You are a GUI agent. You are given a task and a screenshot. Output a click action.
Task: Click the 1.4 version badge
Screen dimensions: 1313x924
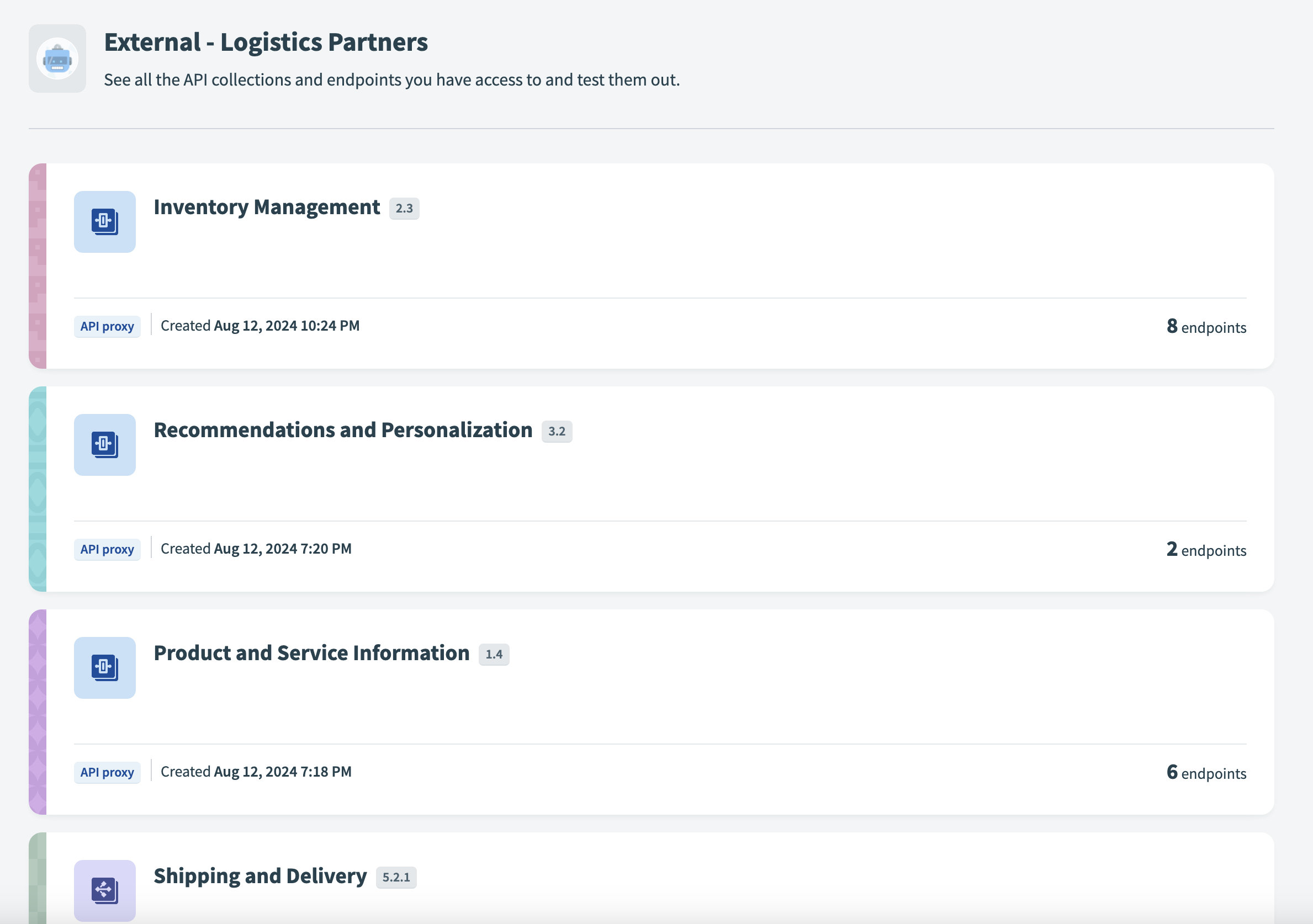(494, 655)
